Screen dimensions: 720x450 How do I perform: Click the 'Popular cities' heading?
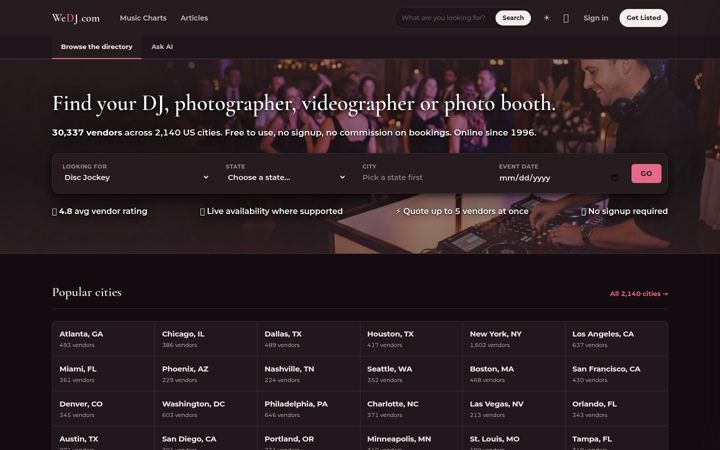pyautogui.click(x=87, y=292)
